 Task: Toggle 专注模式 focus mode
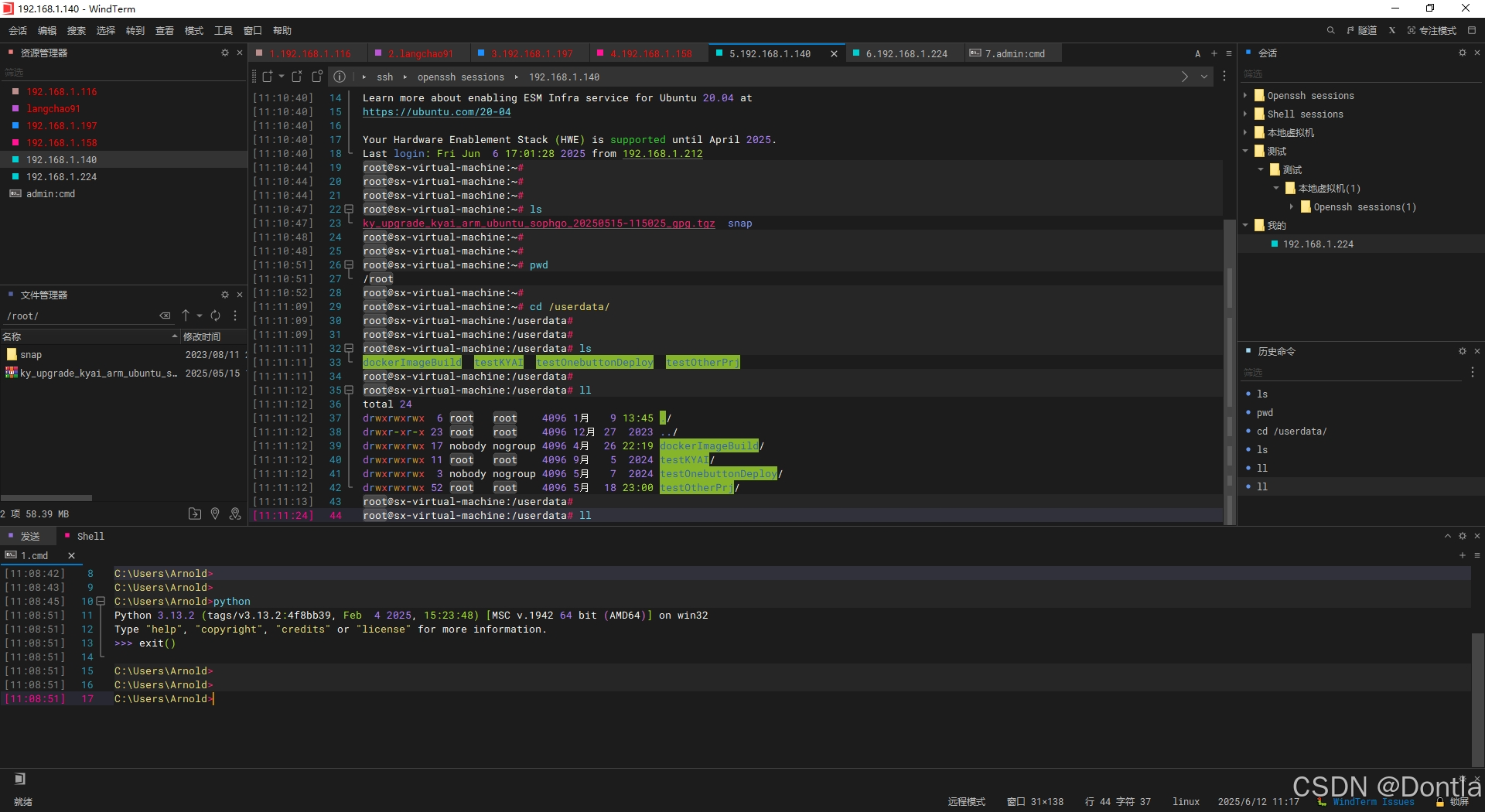(1432, 30)
